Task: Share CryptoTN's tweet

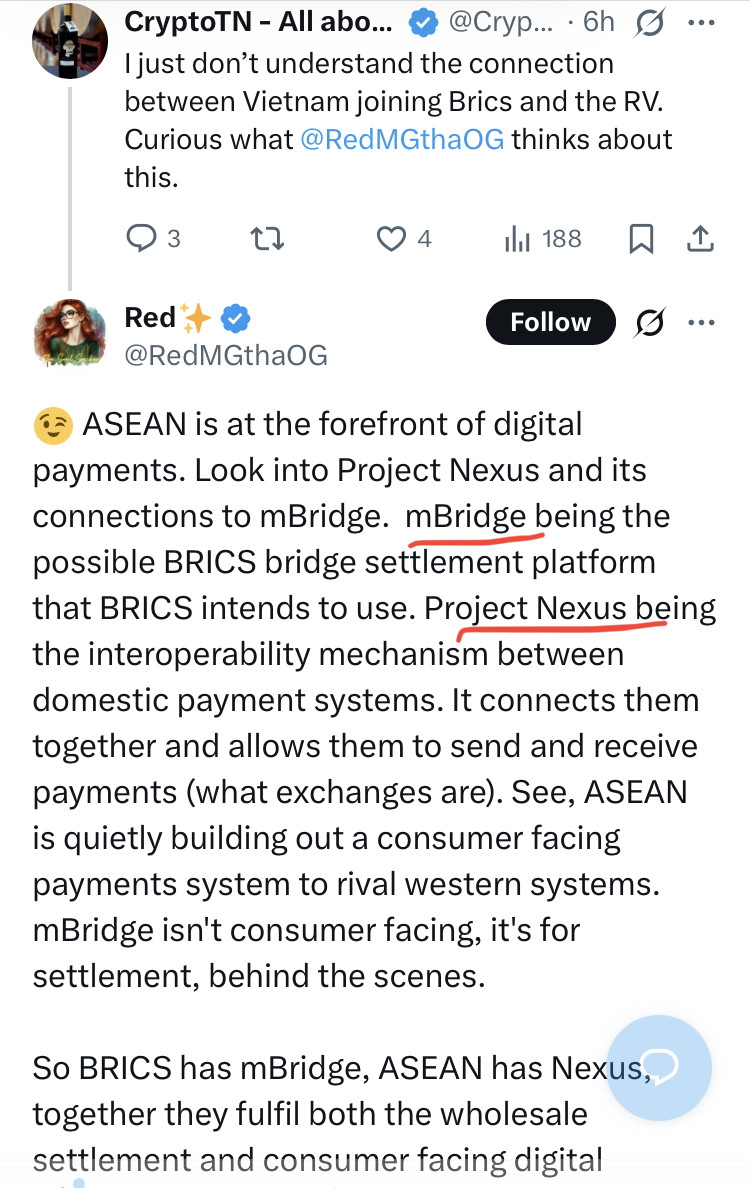Action: point(701,238)
